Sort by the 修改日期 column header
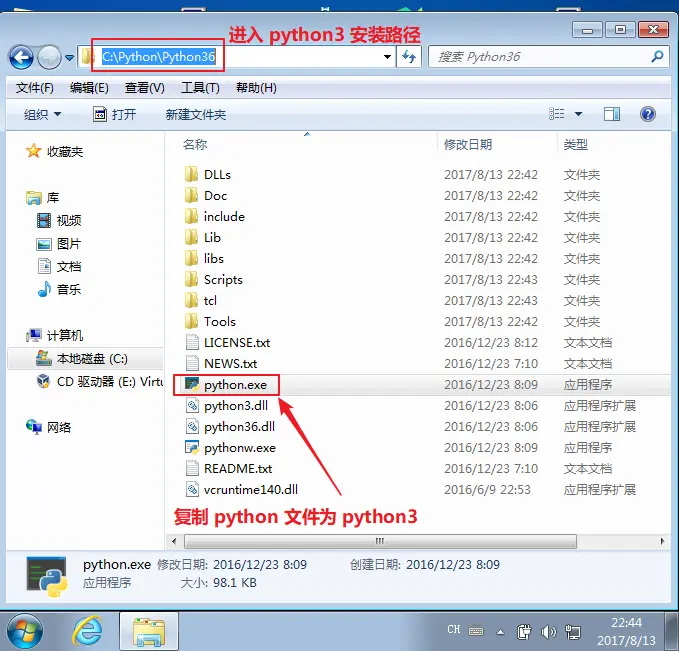The width and height of the screenshot is (679, 651). tap(468, 144)
